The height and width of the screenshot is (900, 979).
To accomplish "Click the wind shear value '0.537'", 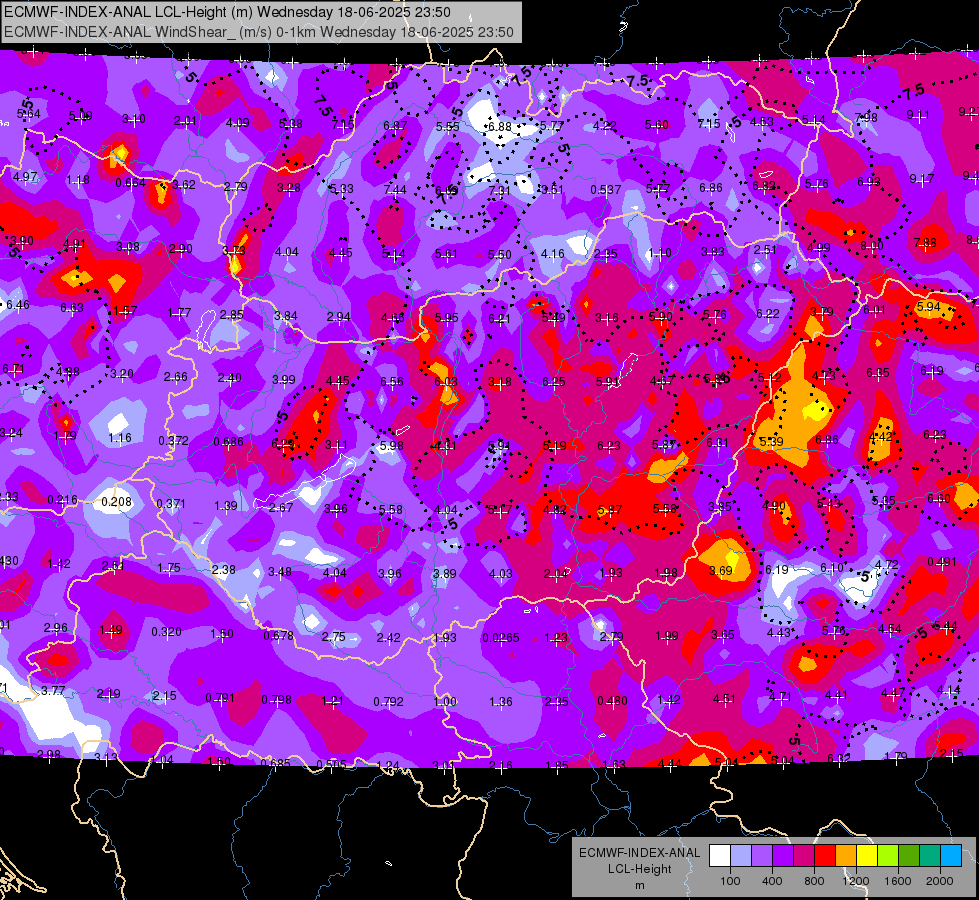I will pyautogui.click(x=606, y=189).
